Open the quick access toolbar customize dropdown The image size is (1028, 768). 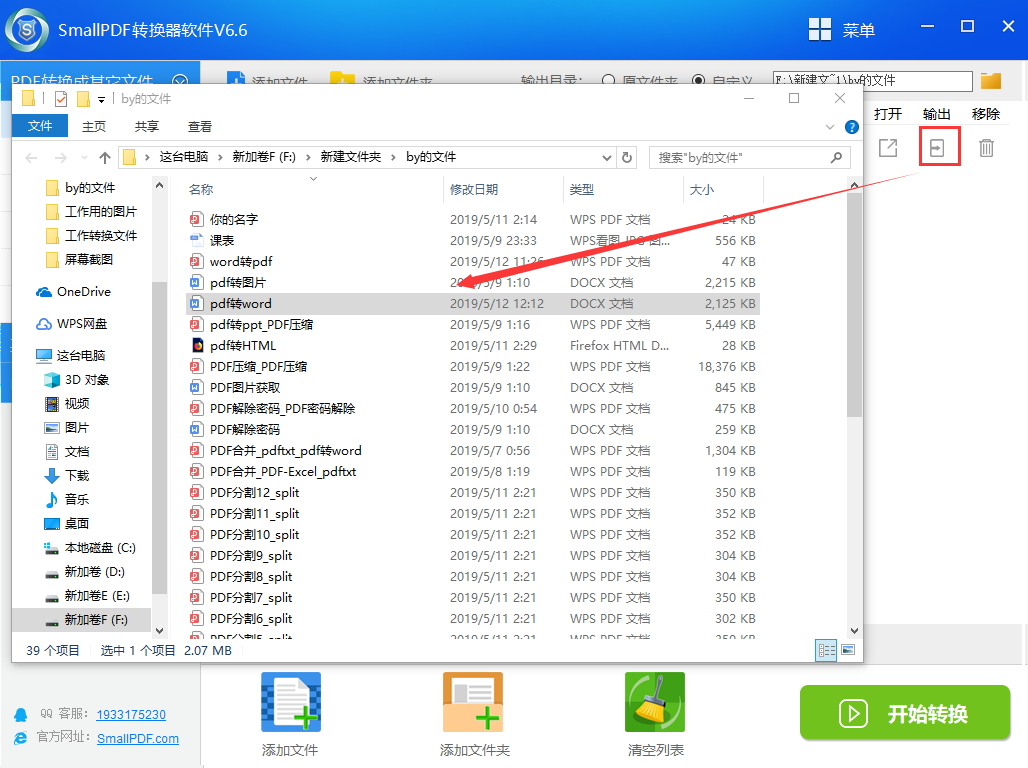pos(101,100)
